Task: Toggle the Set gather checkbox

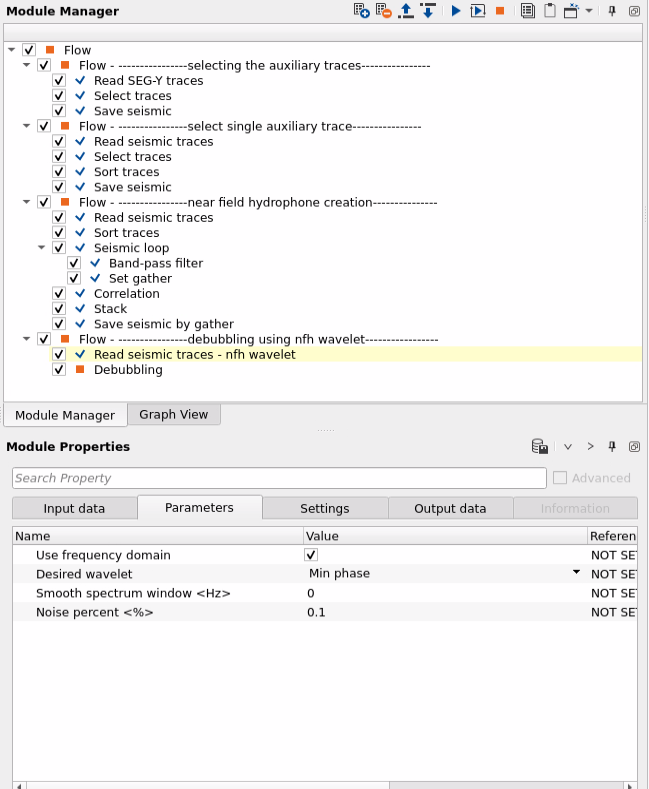Action: (74, 278)
